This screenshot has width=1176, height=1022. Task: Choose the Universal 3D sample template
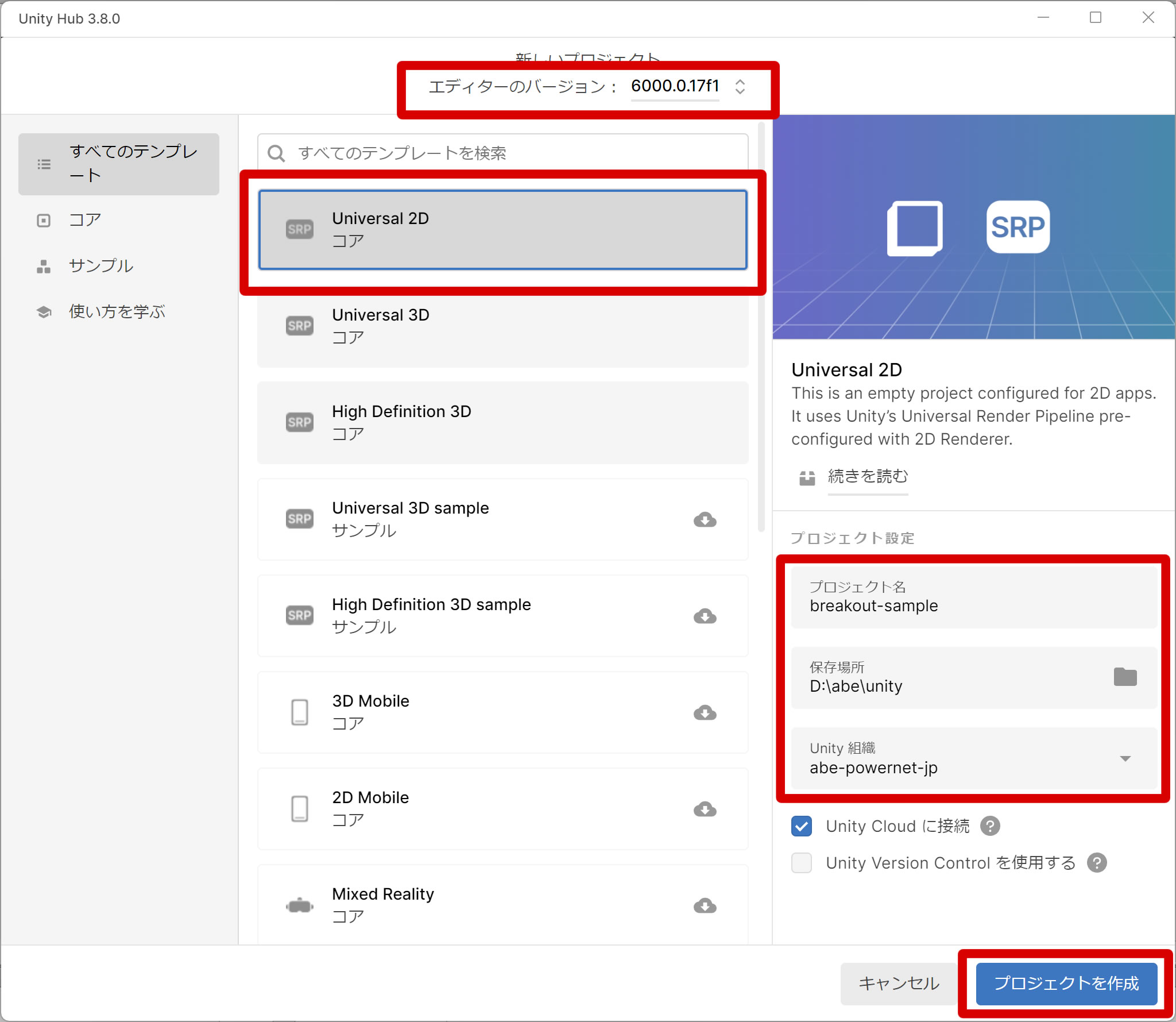[502, 519]
